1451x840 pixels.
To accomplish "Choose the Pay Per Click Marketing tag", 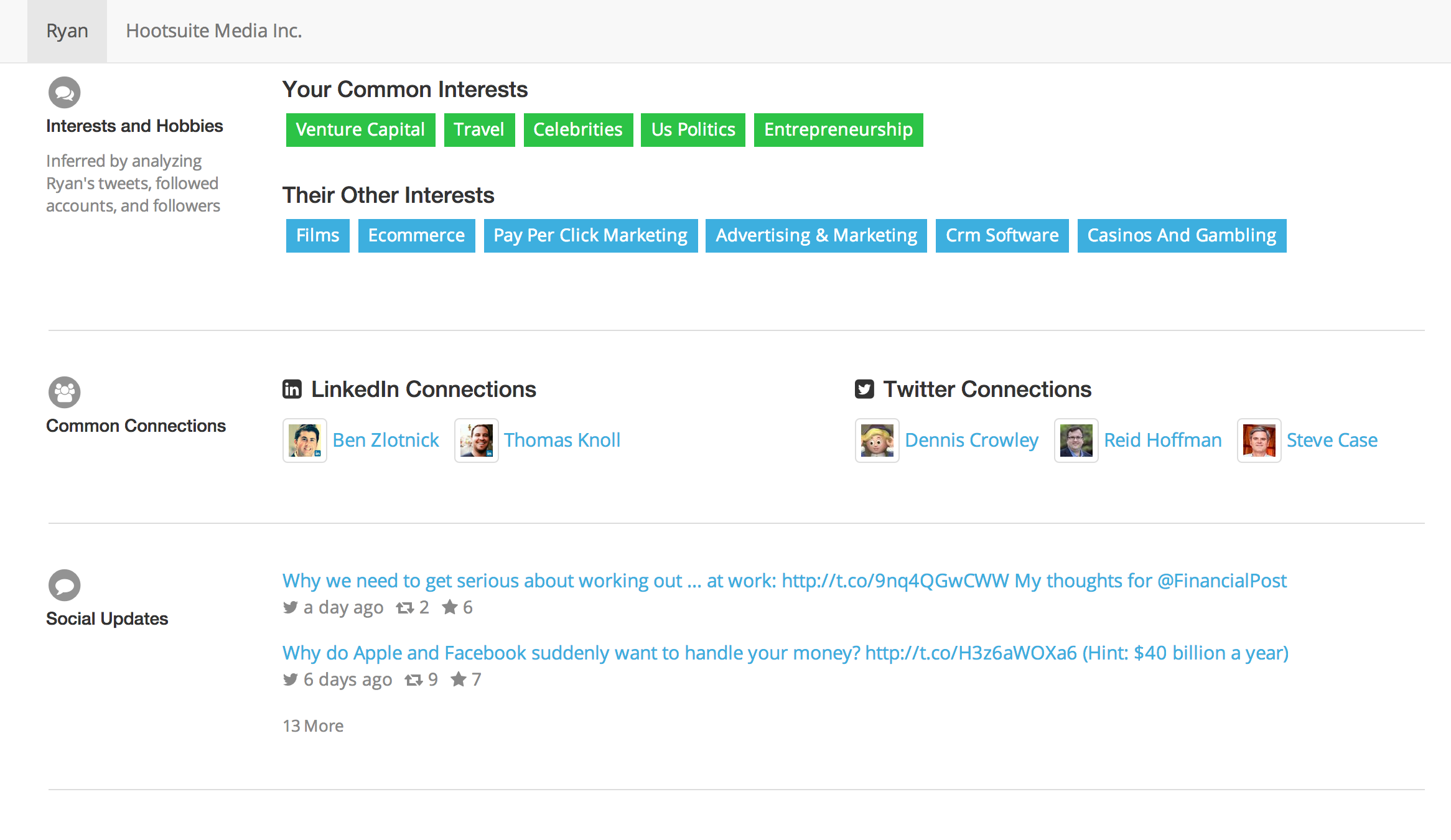I will click(x=590, y=236).
